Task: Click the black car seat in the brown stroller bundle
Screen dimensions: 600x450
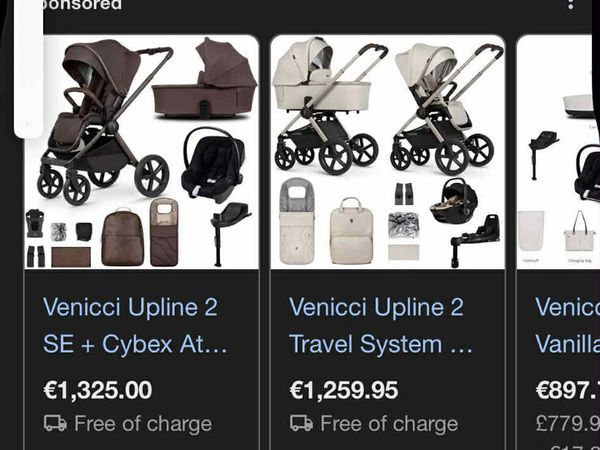Action: point(213,163)
